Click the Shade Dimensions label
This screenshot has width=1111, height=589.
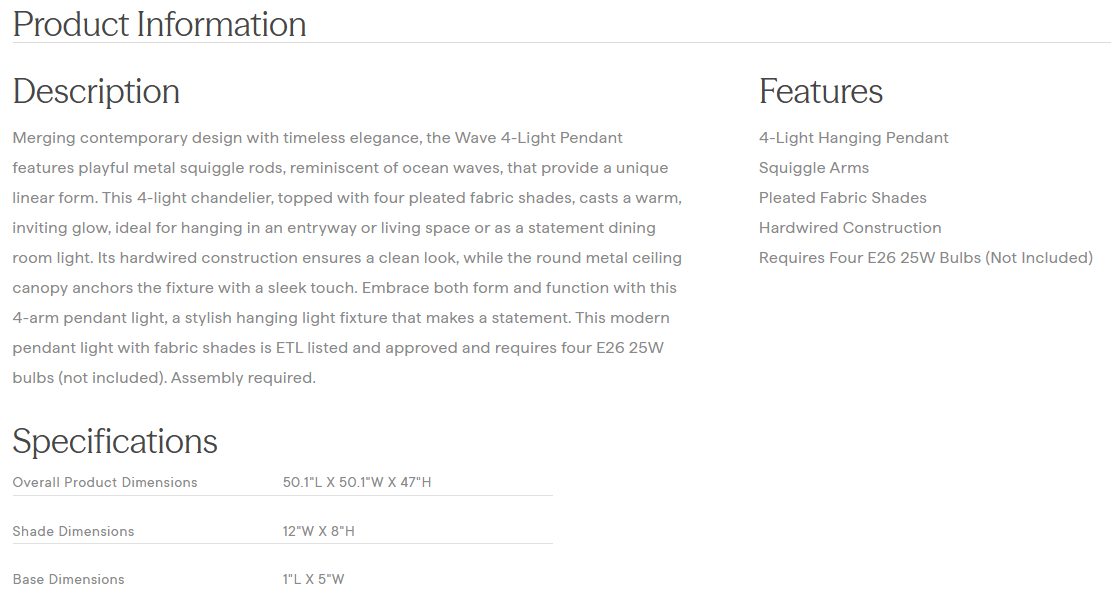point(73,531)
